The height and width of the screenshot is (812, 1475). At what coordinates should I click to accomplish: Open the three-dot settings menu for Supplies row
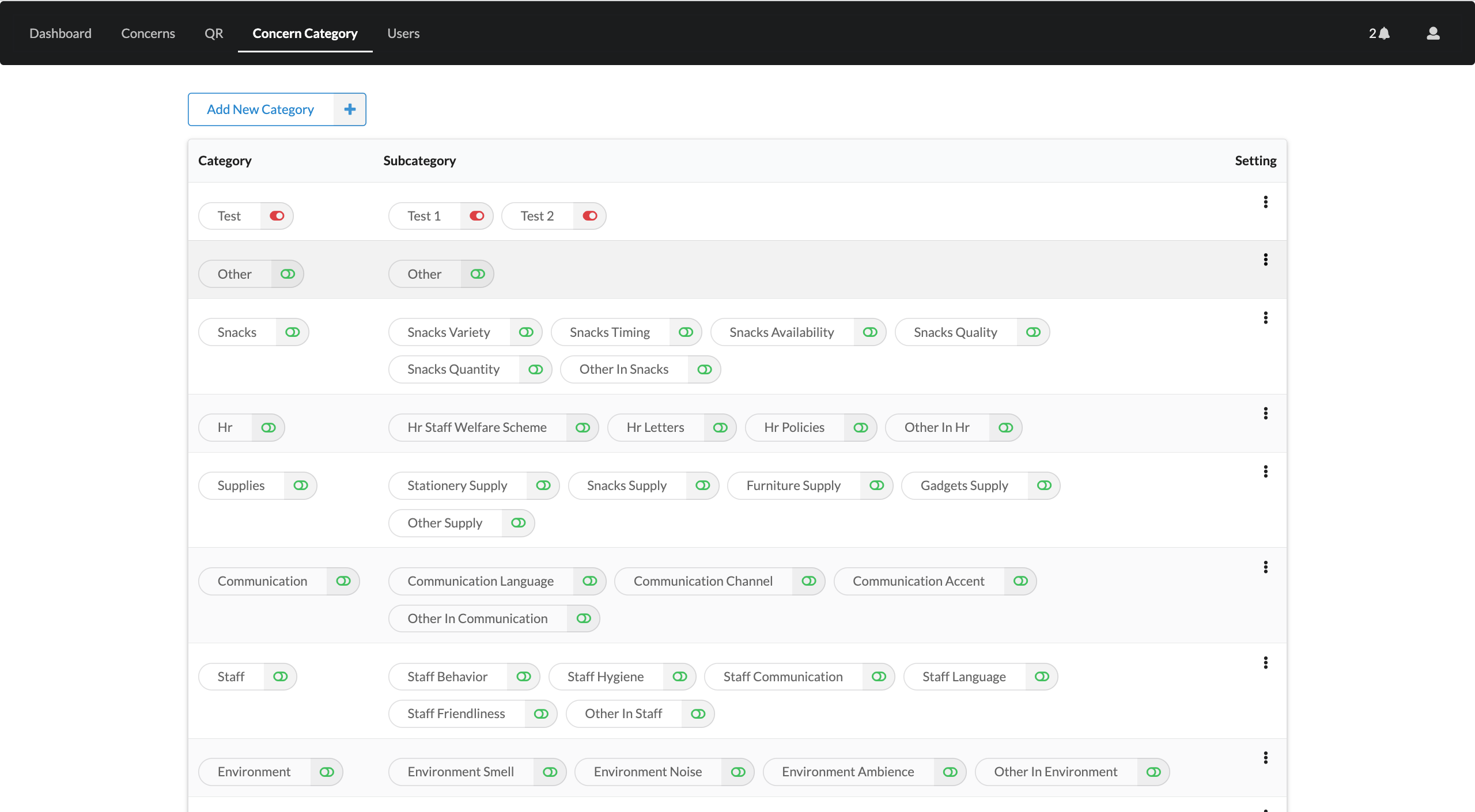click(1265, 472)
